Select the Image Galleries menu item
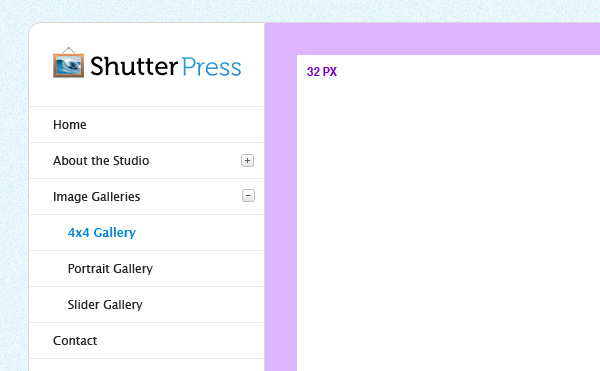 click(96, 197)
